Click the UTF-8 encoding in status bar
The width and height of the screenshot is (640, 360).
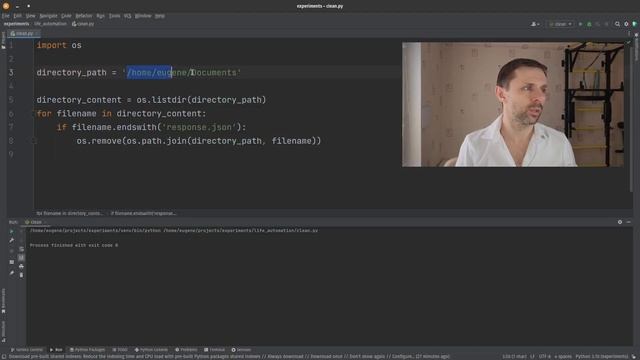(545, 357)
